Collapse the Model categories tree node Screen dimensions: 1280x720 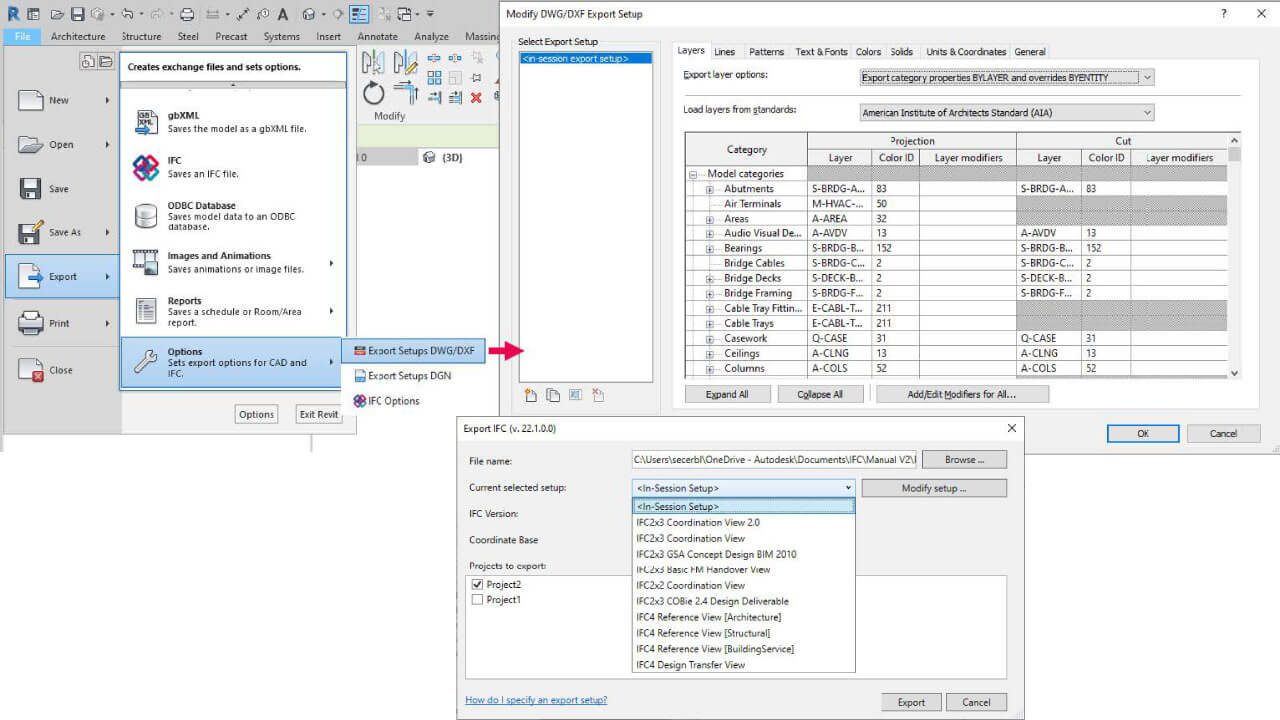[x=693, y=174]
